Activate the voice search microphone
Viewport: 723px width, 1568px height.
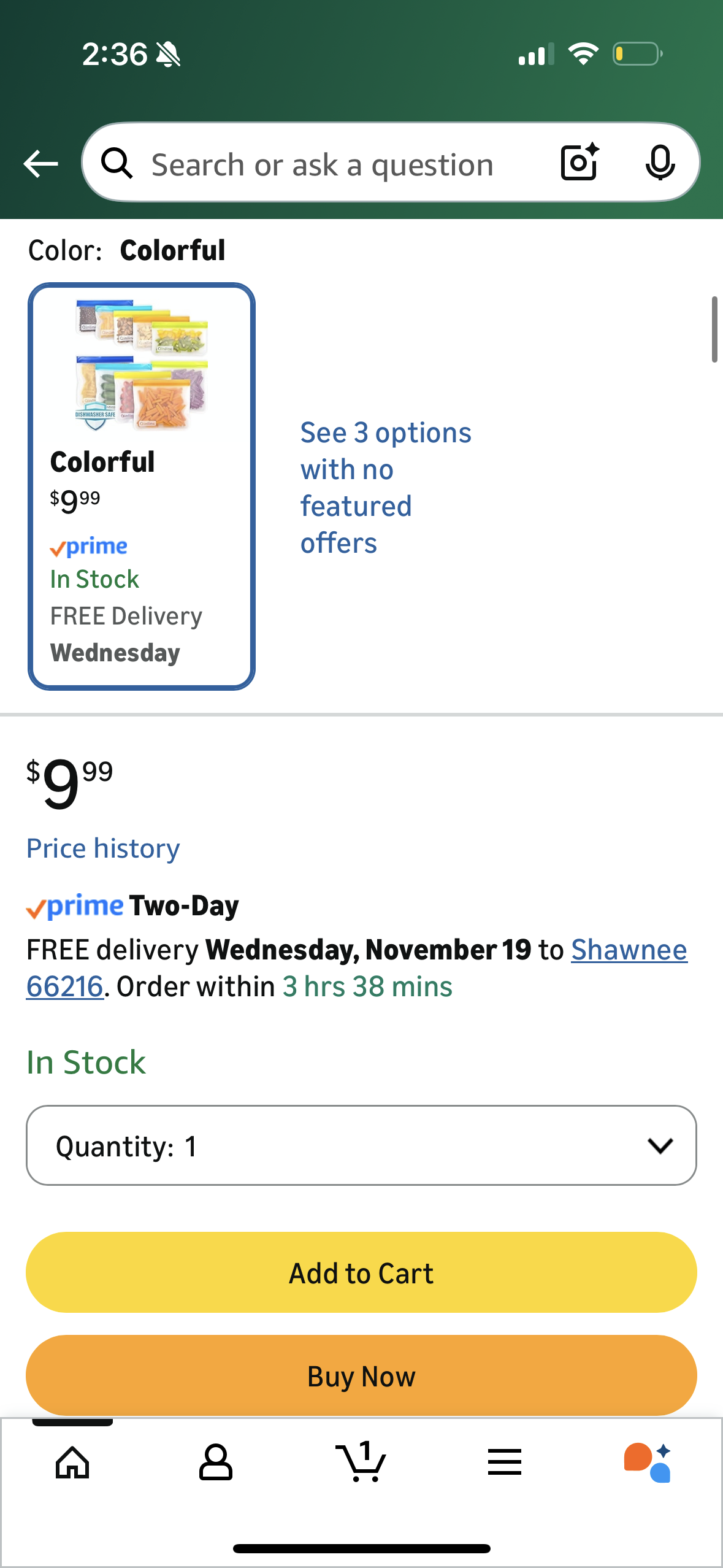[659, 163]
